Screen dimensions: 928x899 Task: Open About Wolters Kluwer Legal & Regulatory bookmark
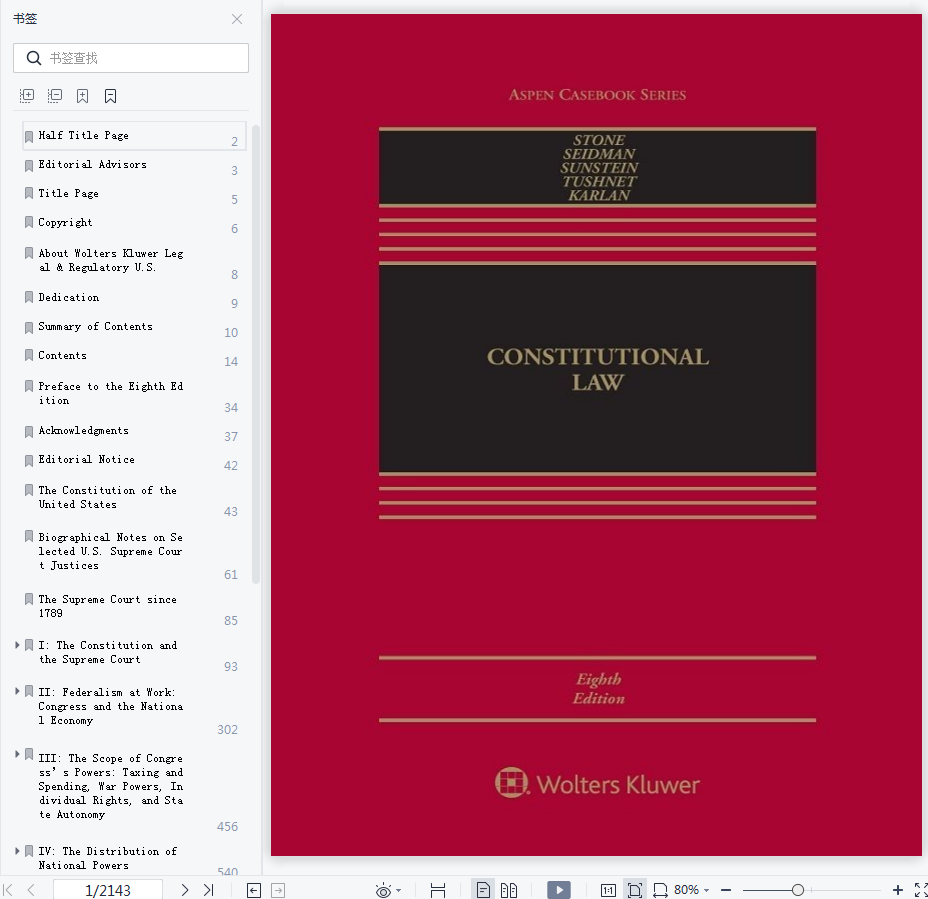click(x=111, y=260)
